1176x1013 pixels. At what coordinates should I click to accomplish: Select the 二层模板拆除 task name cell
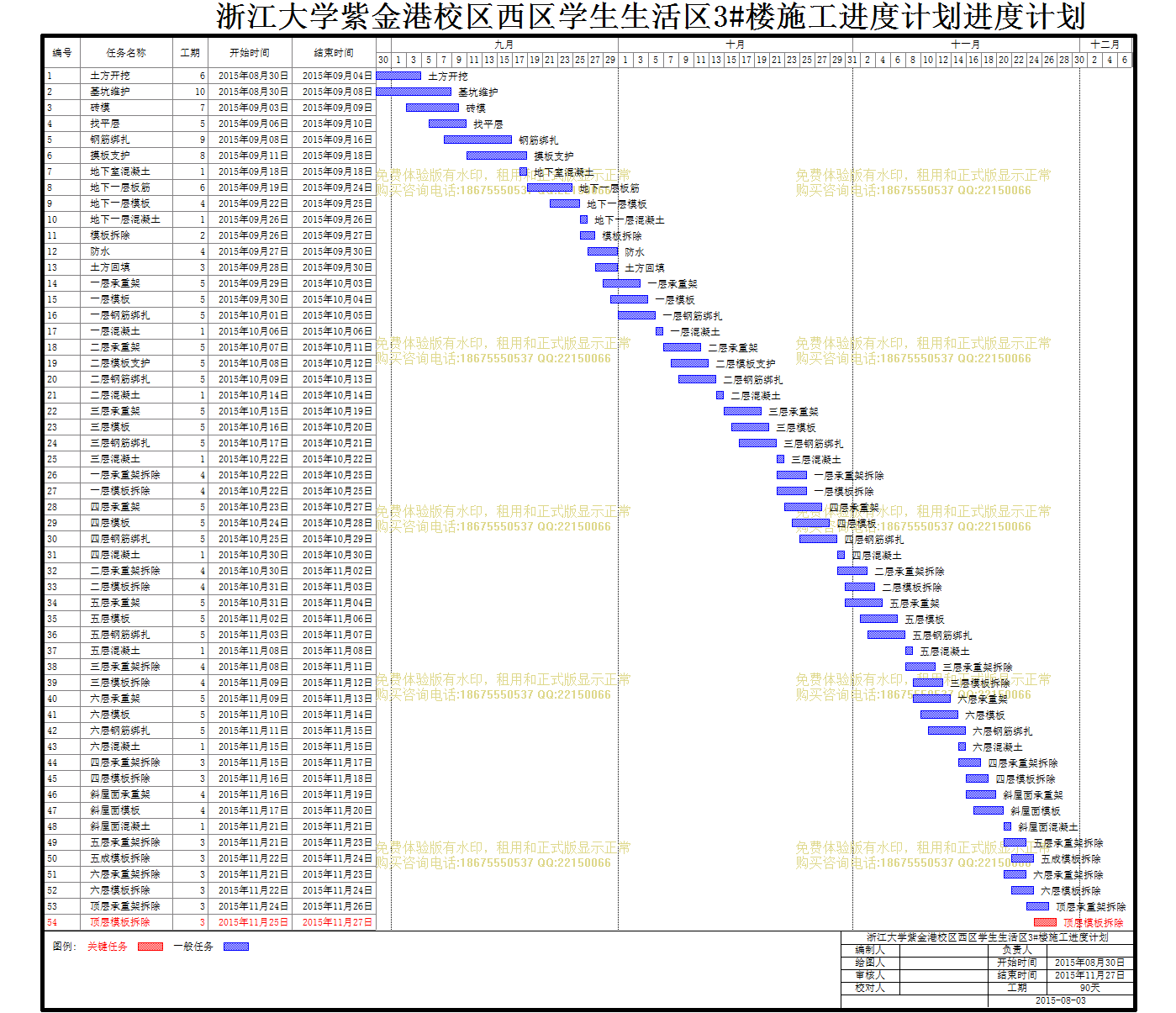point(126,587)
